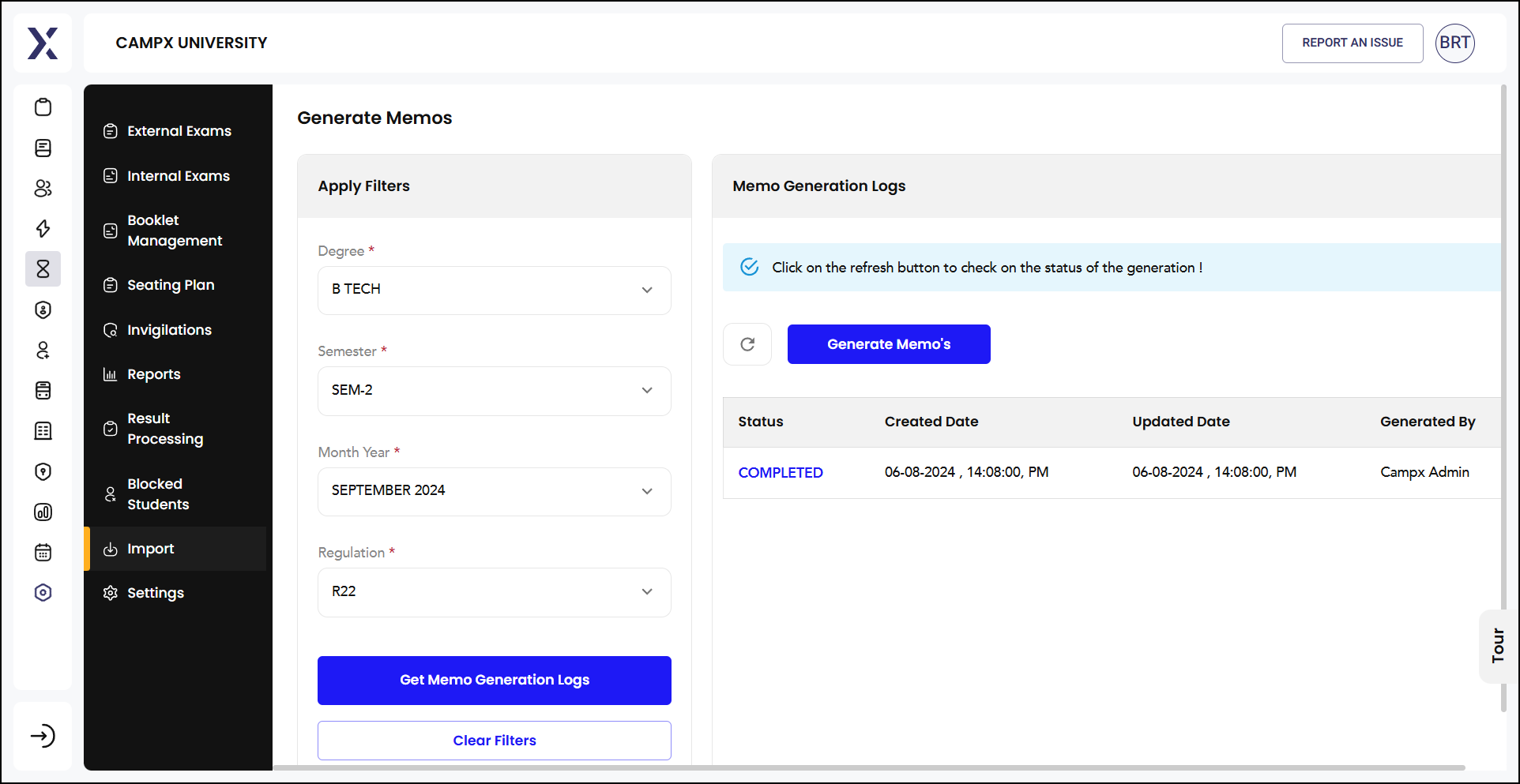Open the bar chart analytics icon

[43, 512]
